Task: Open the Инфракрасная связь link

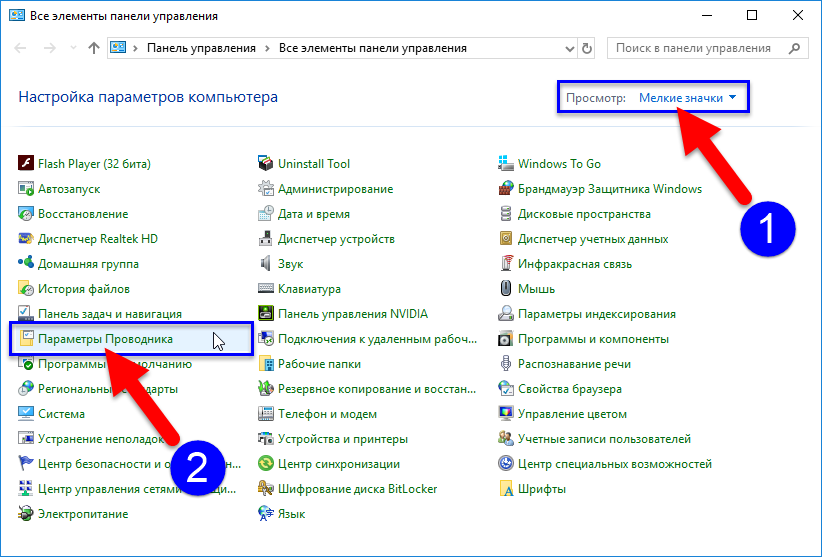Action: coord(575,264)
